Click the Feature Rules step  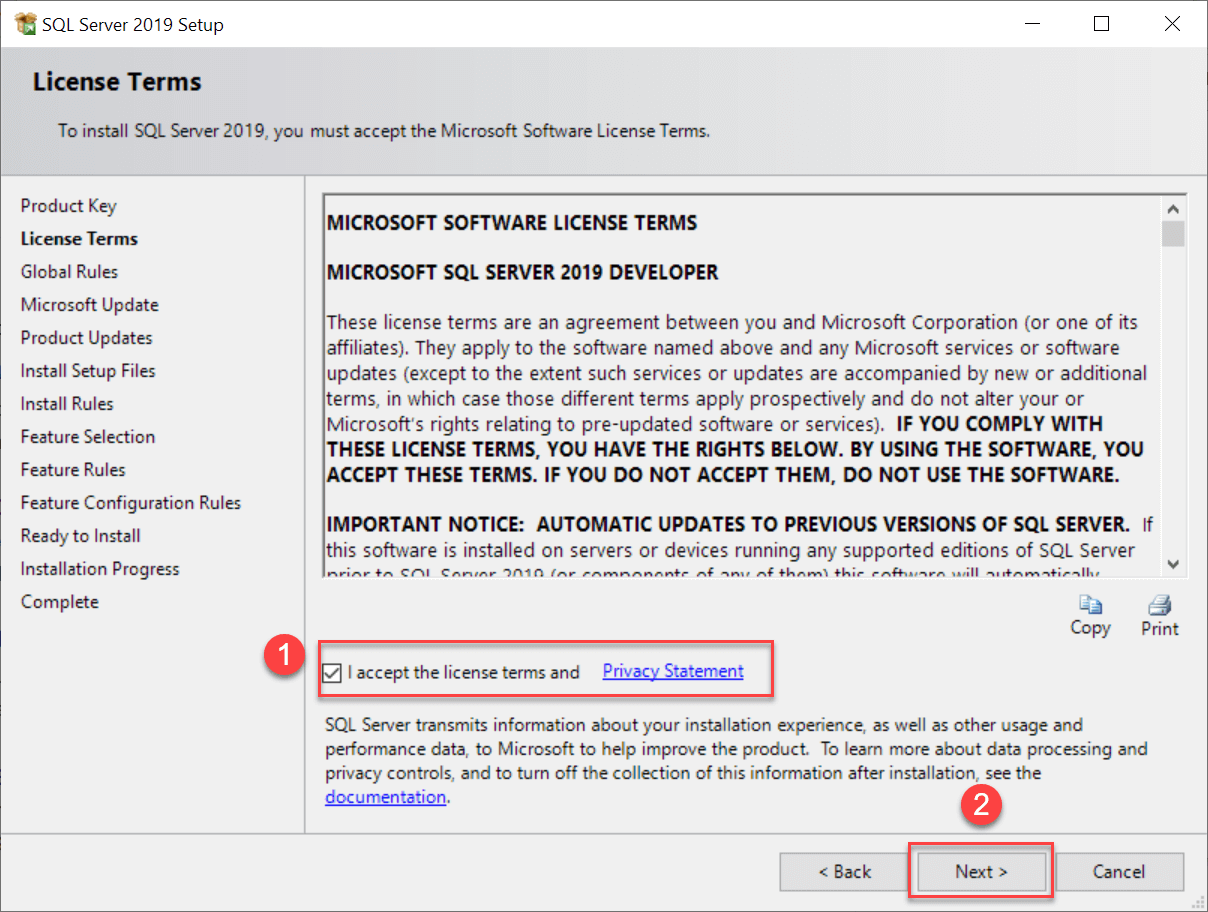pos(73,470)
